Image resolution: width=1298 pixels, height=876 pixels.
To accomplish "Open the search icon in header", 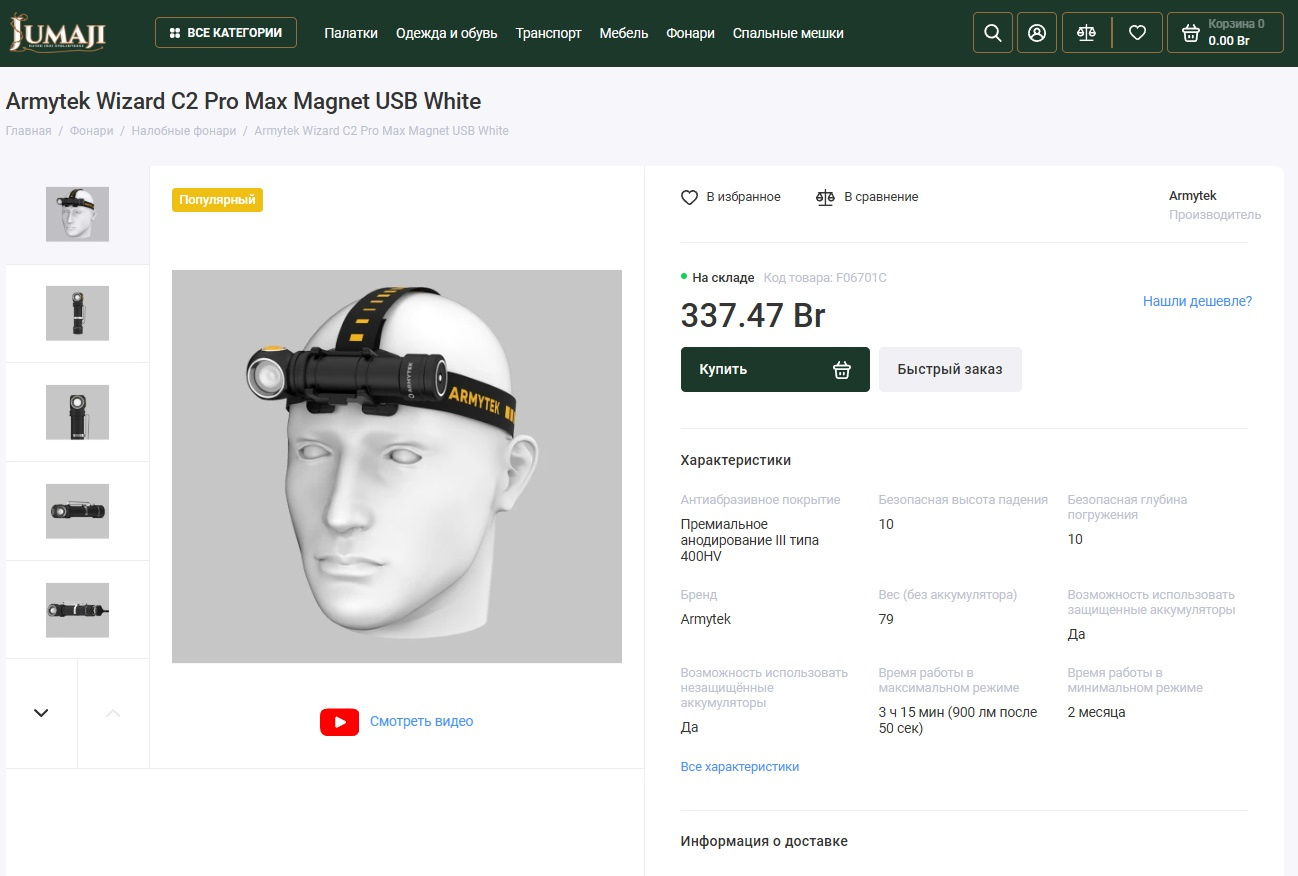I will coord(993,33).
